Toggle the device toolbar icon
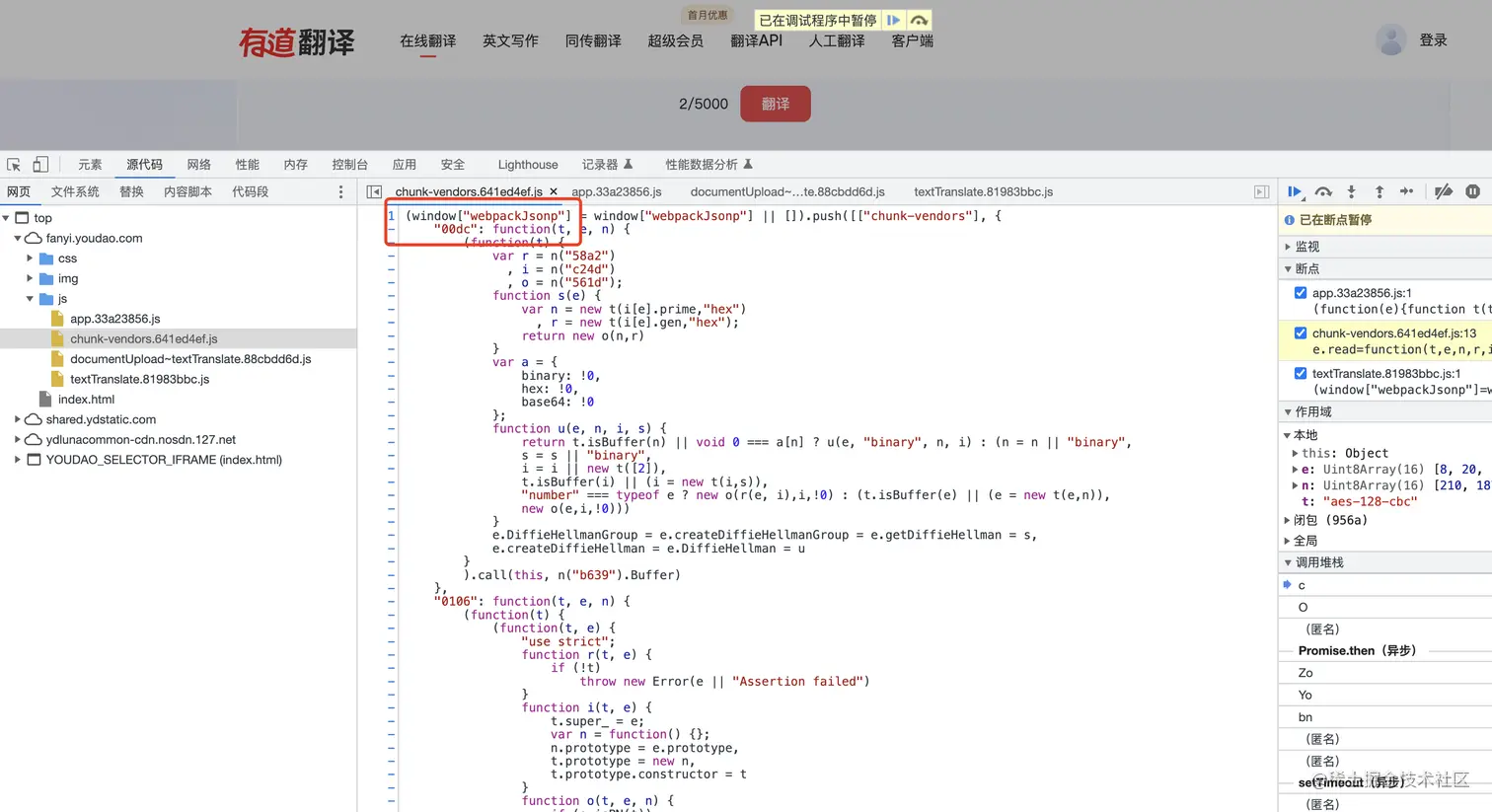This screenshot has height=812, width=1492. [40, 165]
